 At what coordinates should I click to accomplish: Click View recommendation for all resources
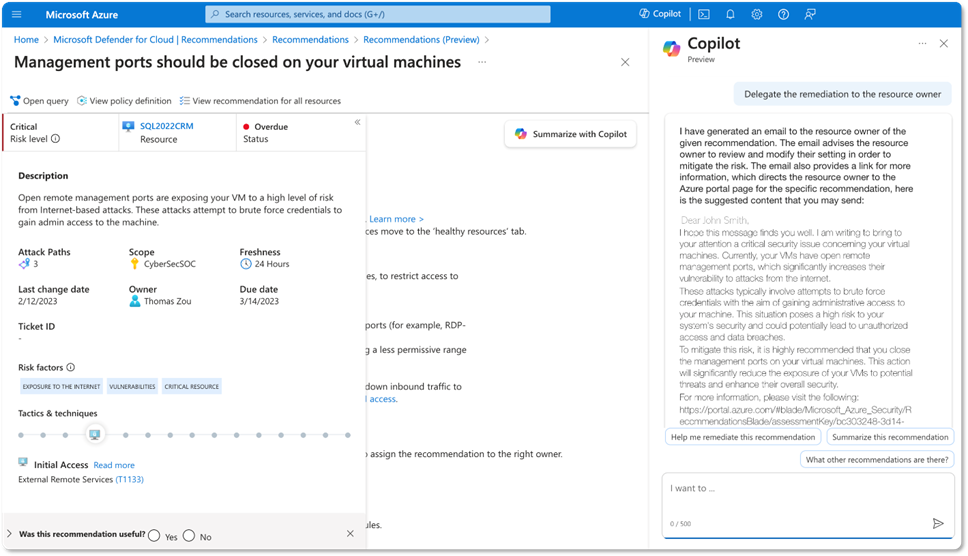tap(260, 101)
